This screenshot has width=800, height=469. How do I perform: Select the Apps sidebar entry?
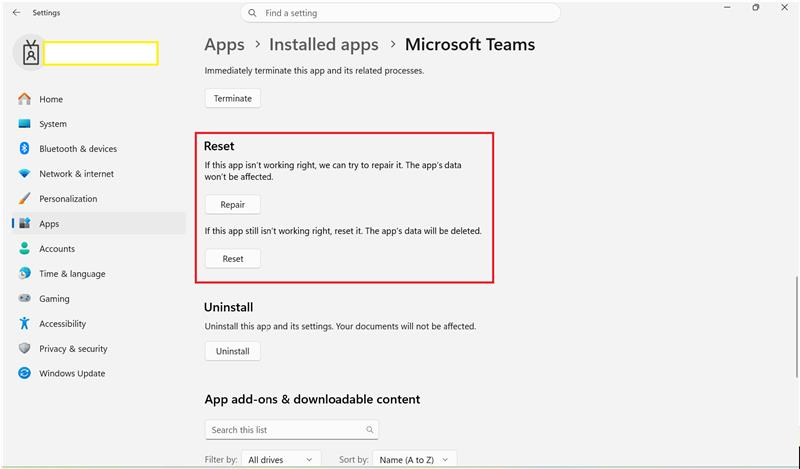coord(99,224)
